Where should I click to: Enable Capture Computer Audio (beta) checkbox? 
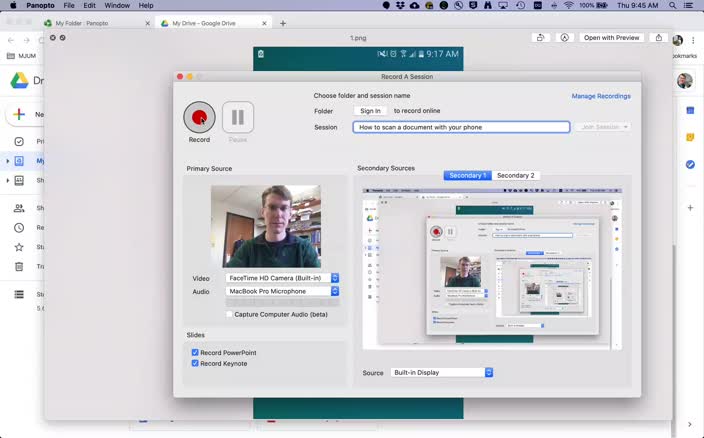(230, 314)
